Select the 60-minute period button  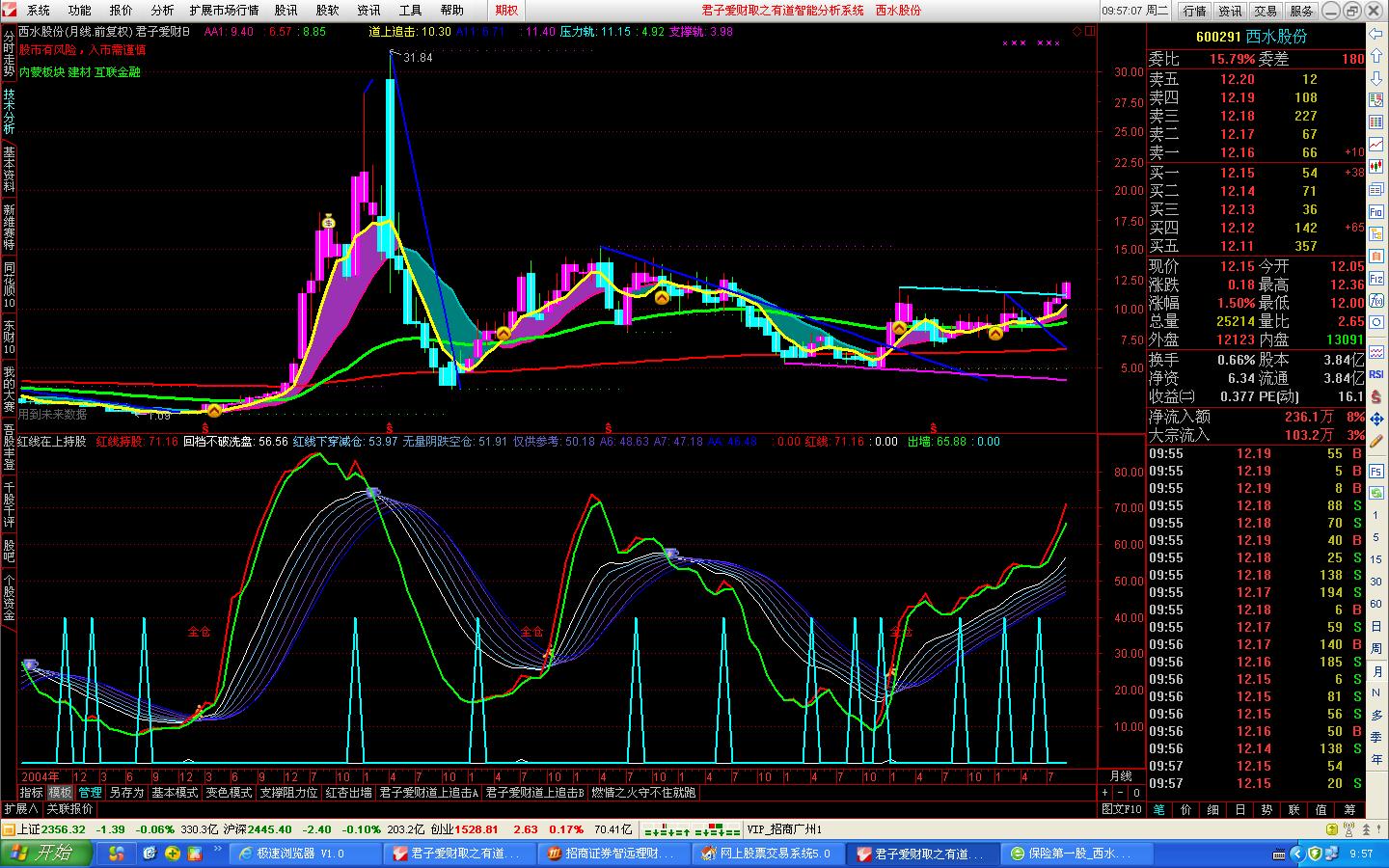[1375, 604]
